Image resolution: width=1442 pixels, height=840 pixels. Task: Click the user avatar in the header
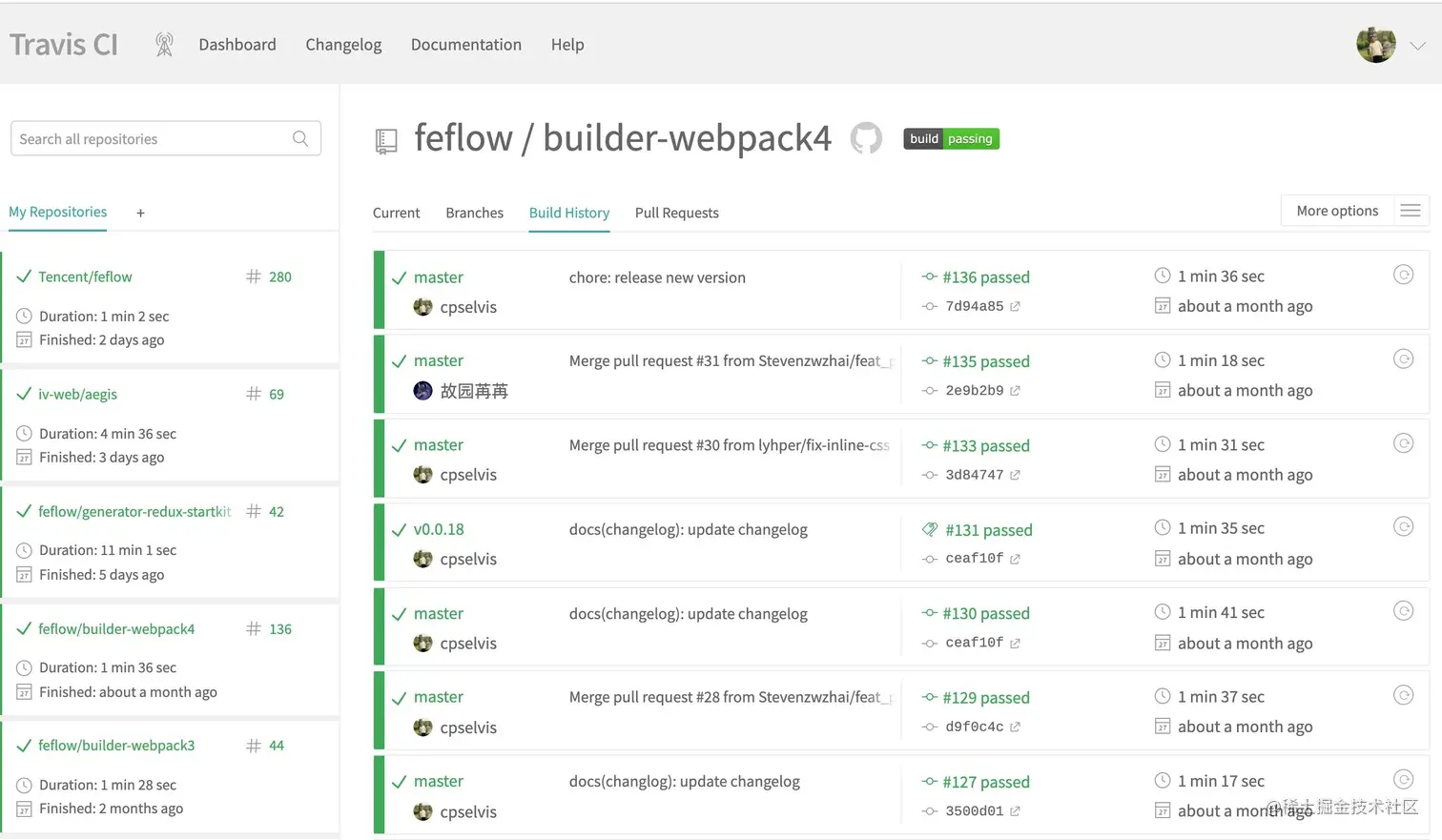point(1376,44)
